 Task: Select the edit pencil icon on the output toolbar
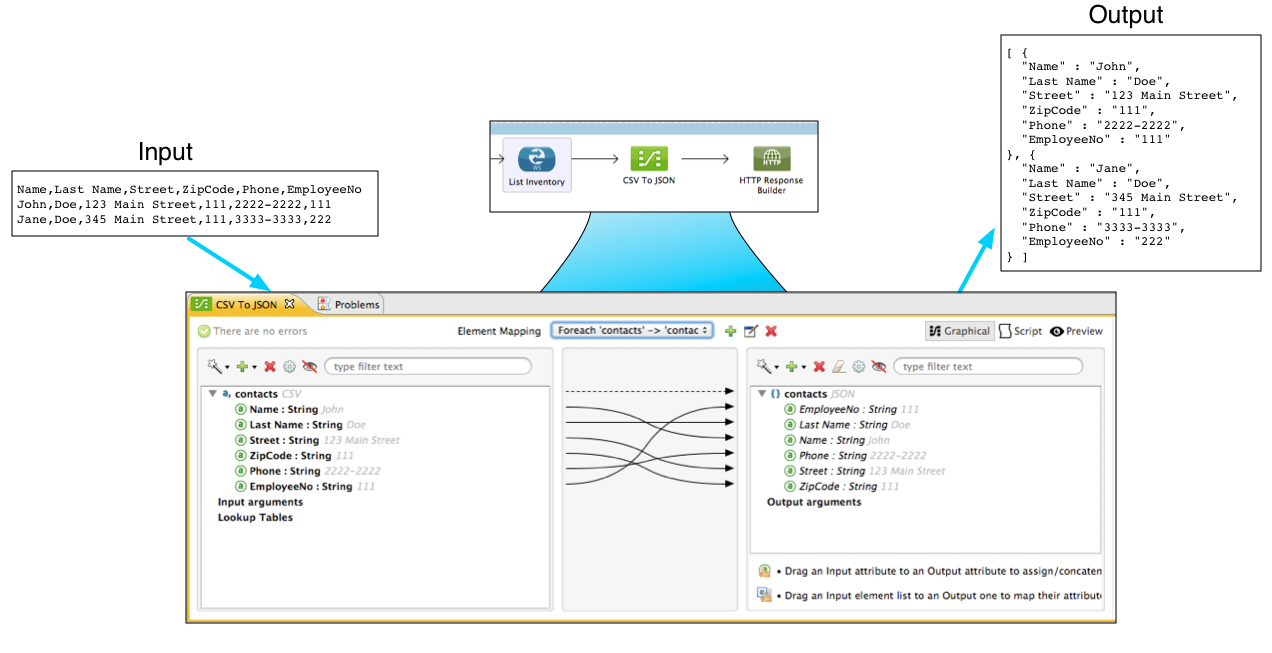click(837, 366)
